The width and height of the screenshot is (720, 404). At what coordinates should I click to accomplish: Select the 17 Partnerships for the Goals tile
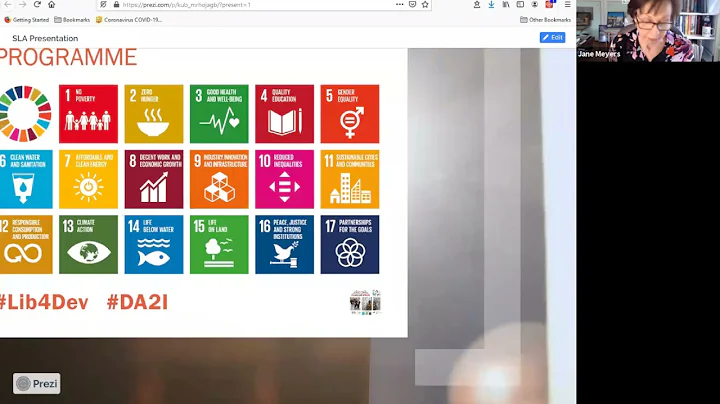click(350, 245)
